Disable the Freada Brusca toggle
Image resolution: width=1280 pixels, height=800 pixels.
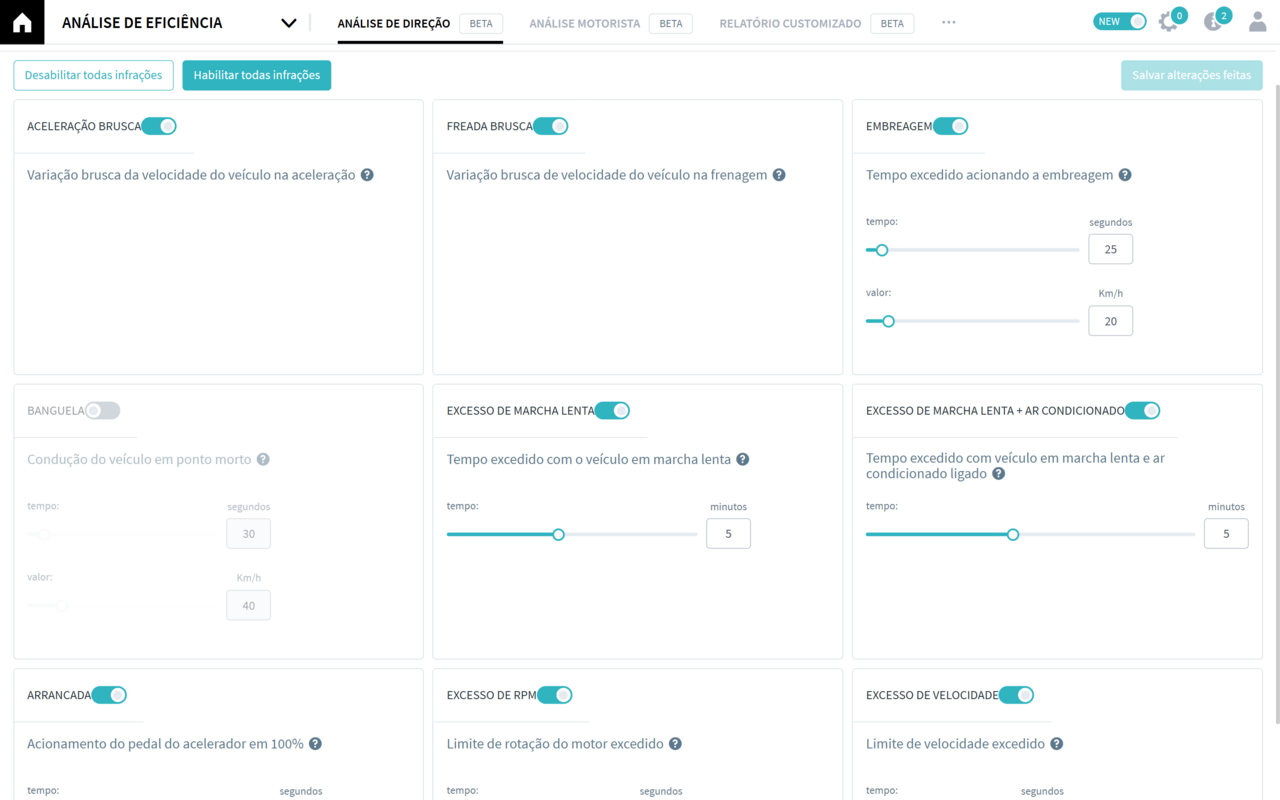[x=549, y=125]
